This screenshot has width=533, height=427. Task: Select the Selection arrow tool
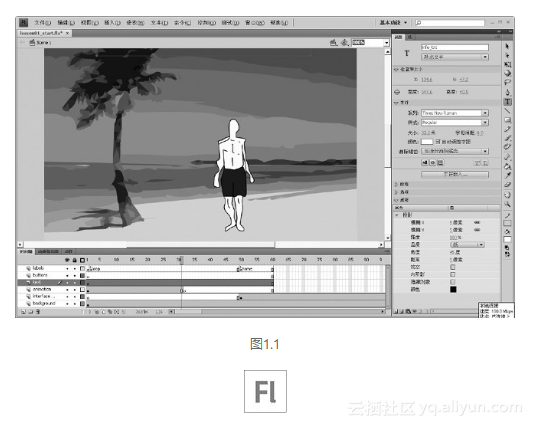tap(507, 47)
